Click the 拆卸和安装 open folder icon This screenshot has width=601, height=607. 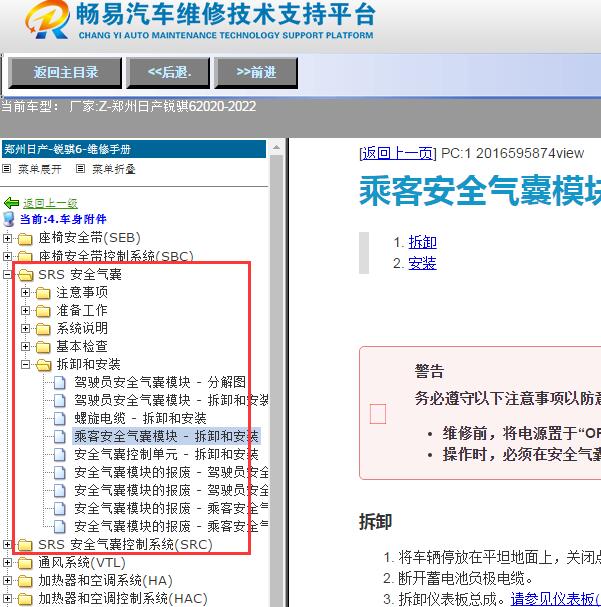click(44, 365)
